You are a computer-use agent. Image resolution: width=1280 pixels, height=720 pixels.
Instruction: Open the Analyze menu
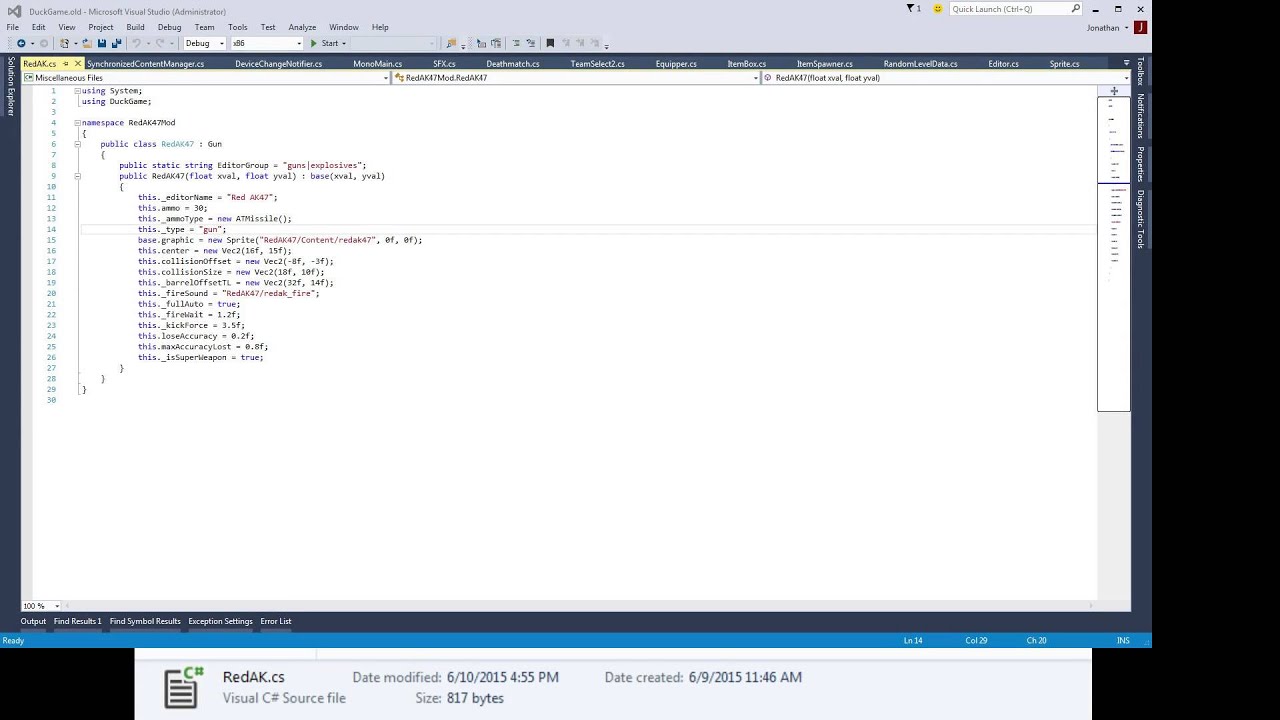(302, 27)
